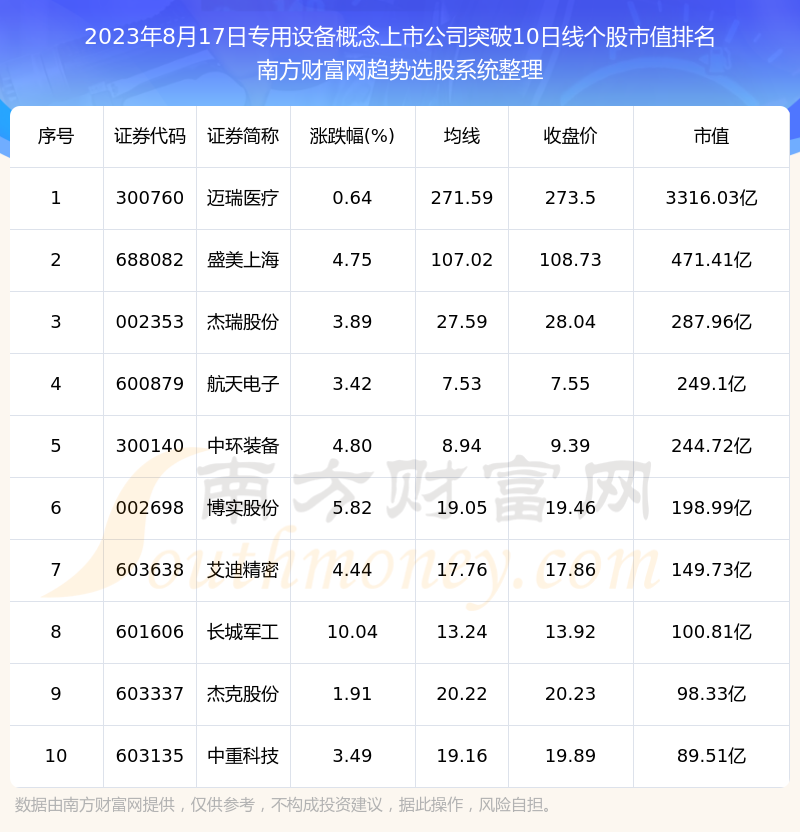Viewport: 800px width, 832px height.
Task: Click the 市值 column header
Action: (x=711, y=137)
